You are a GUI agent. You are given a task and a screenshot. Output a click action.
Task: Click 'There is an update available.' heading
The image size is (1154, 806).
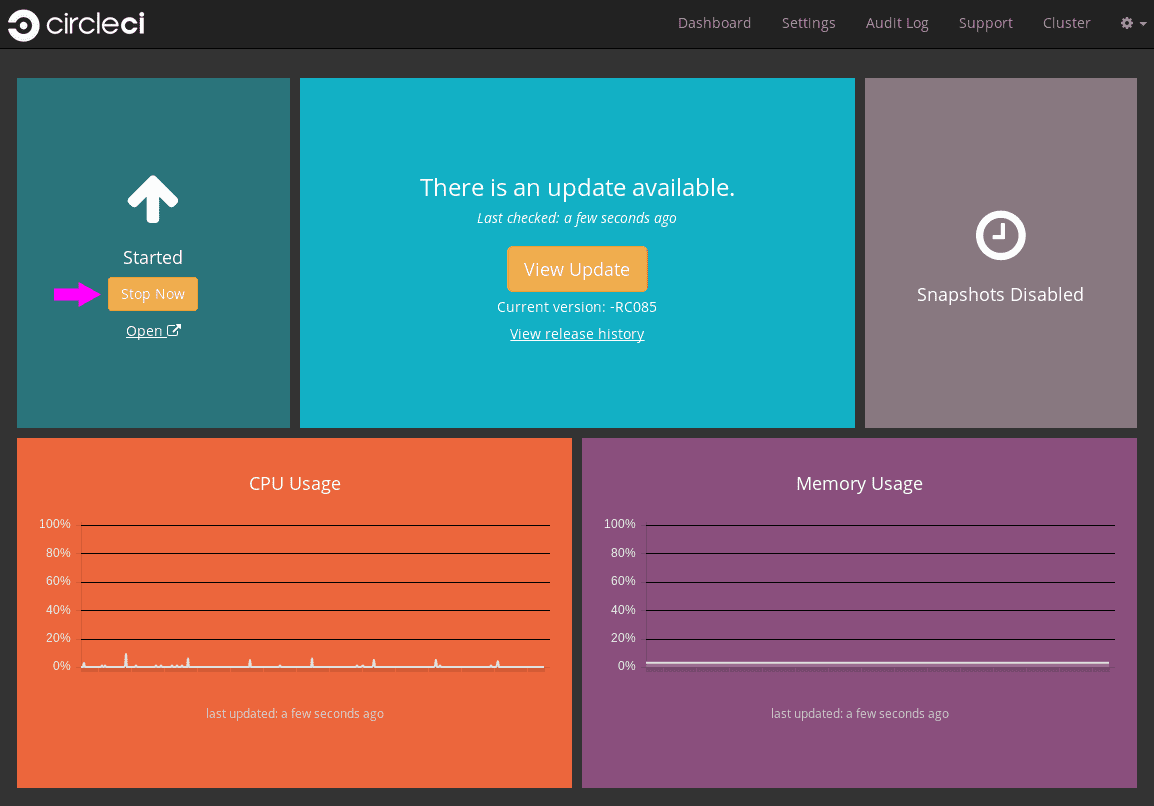click(577, 188)
